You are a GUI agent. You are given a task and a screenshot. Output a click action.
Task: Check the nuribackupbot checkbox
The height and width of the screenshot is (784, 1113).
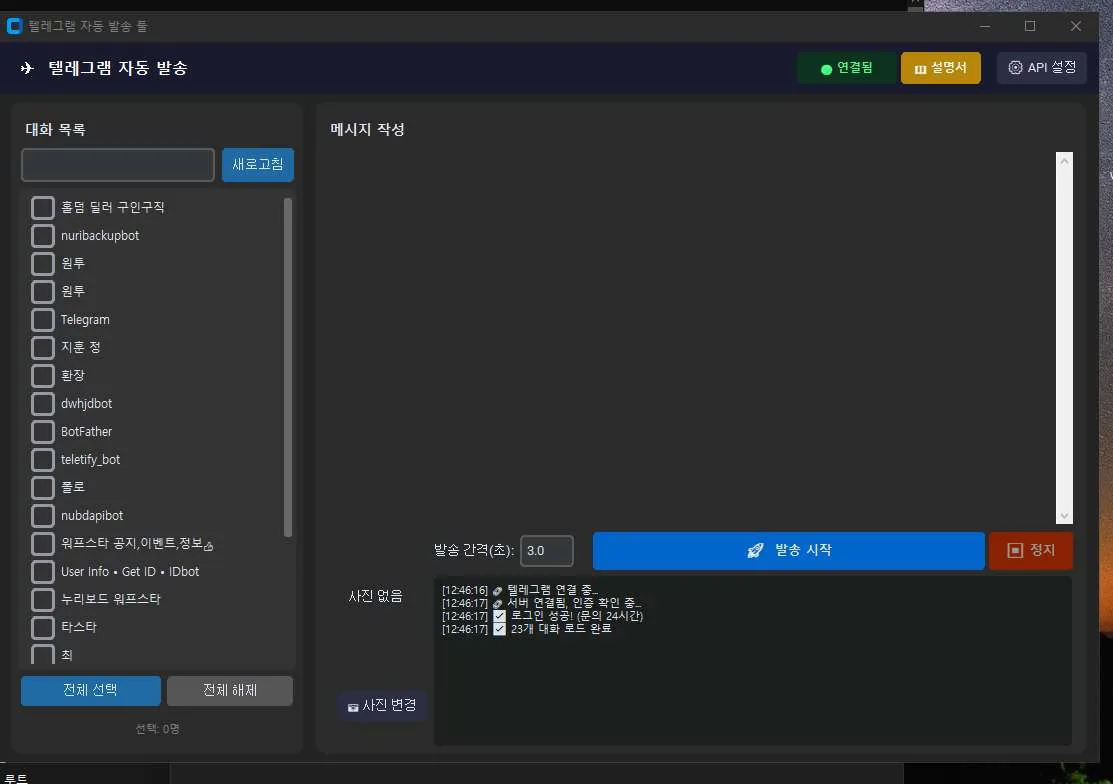[x=43, y=236]
